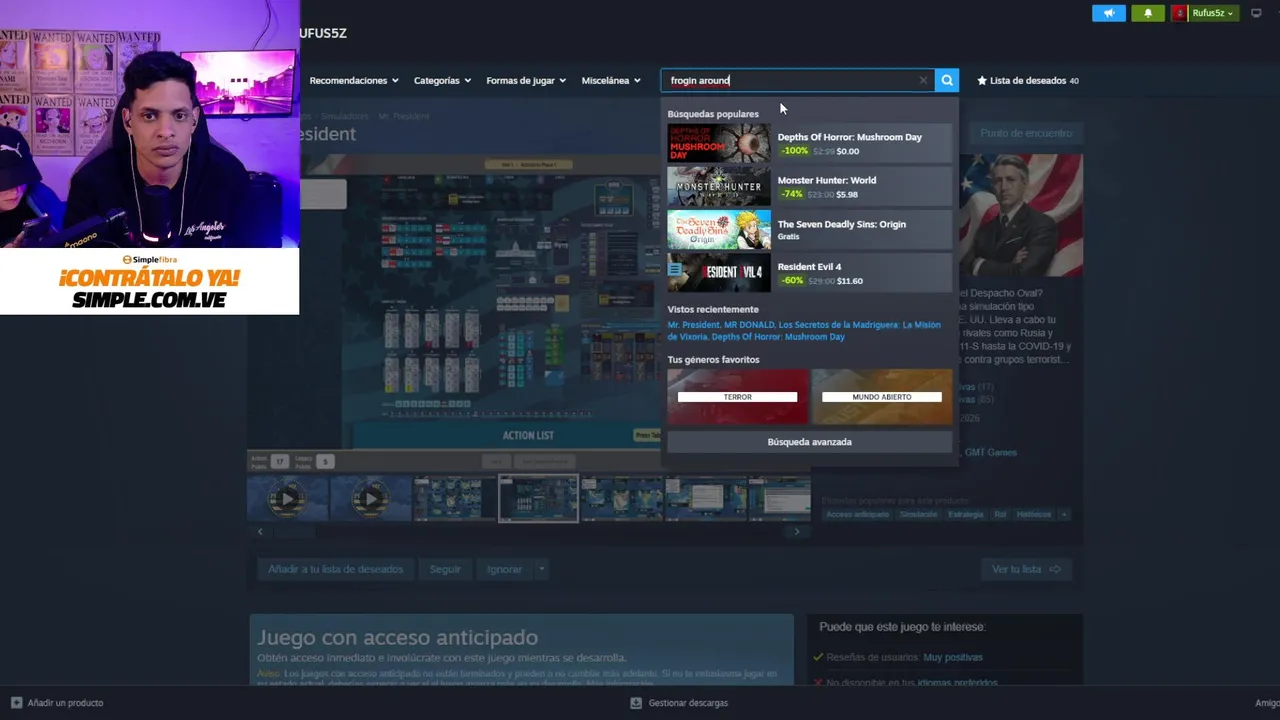This screenshot has width=1280, height=720.
Task: Click the Big Picture mode monitor icon
Action: click(x=1256, y=13)
